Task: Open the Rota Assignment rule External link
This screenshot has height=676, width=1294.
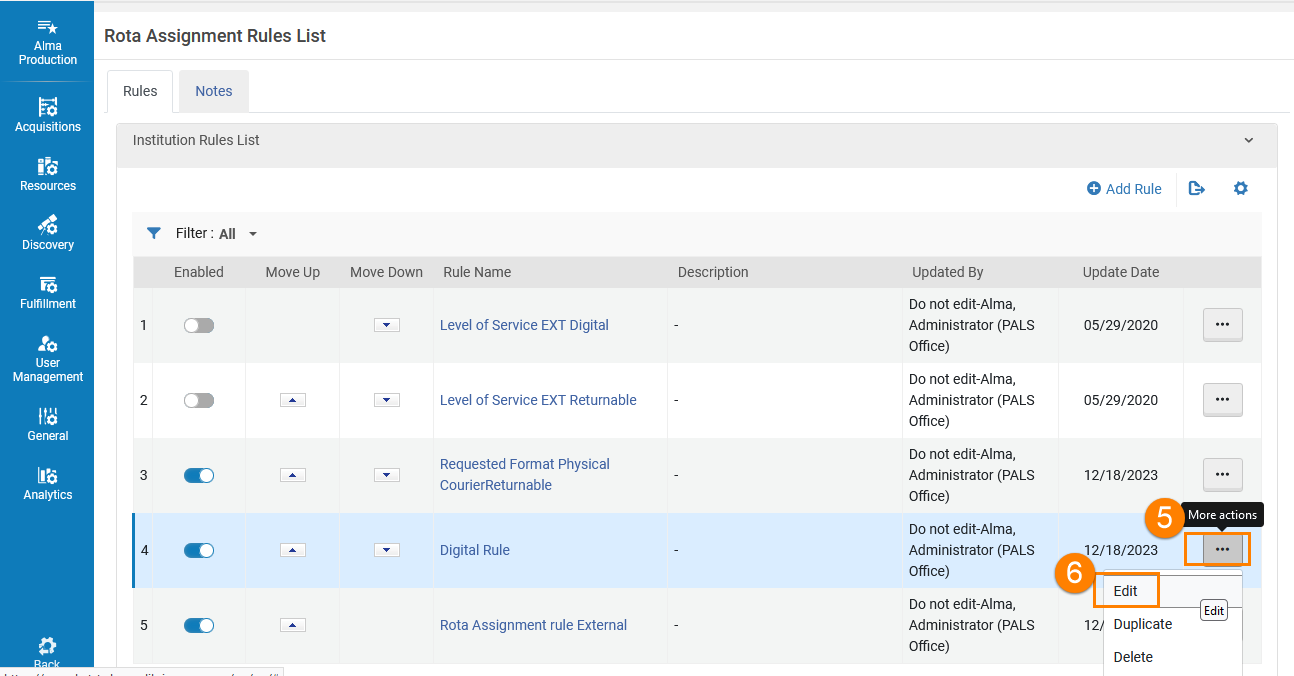Action: [x=533, y=625]
